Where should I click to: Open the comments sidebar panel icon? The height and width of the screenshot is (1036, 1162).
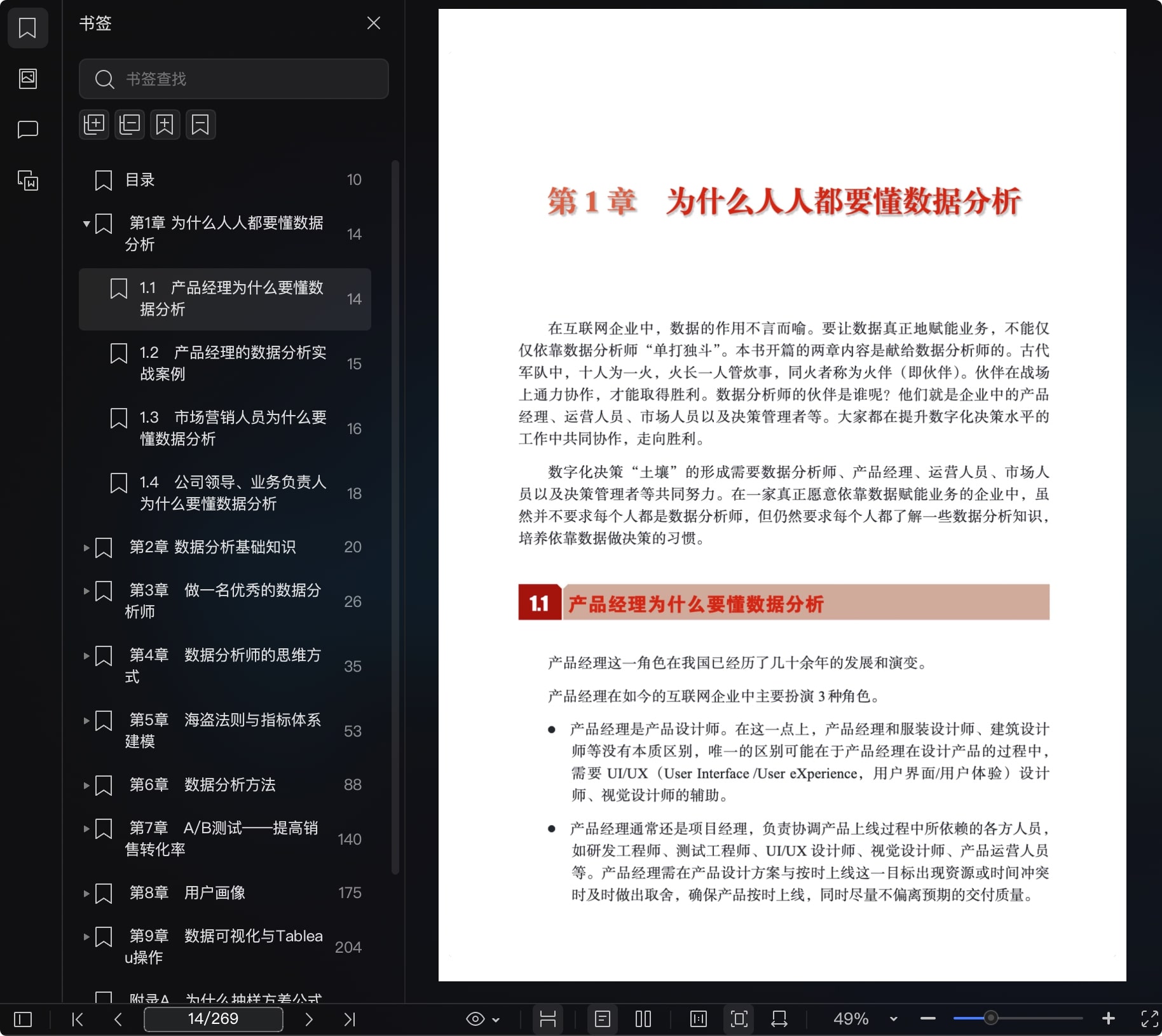pos(27,130)
